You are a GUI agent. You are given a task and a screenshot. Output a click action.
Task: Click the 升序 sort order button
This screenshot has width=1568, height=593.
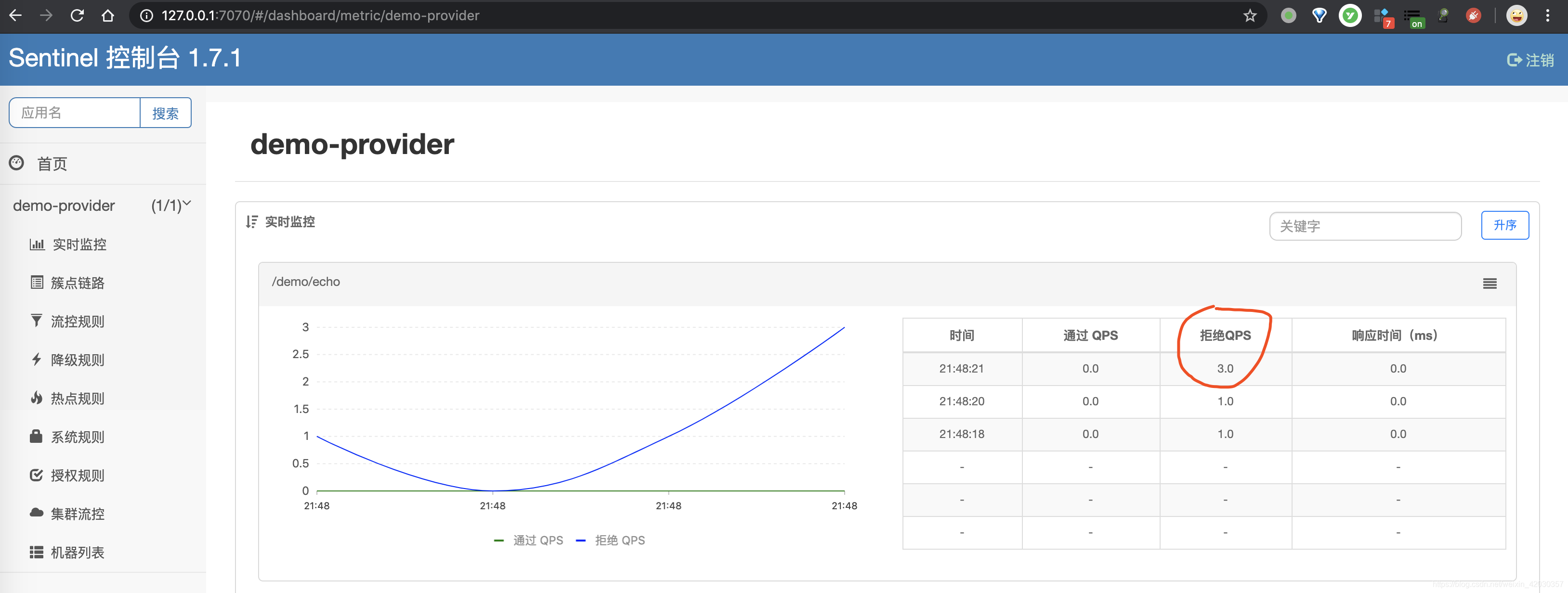click(1504, 226)
